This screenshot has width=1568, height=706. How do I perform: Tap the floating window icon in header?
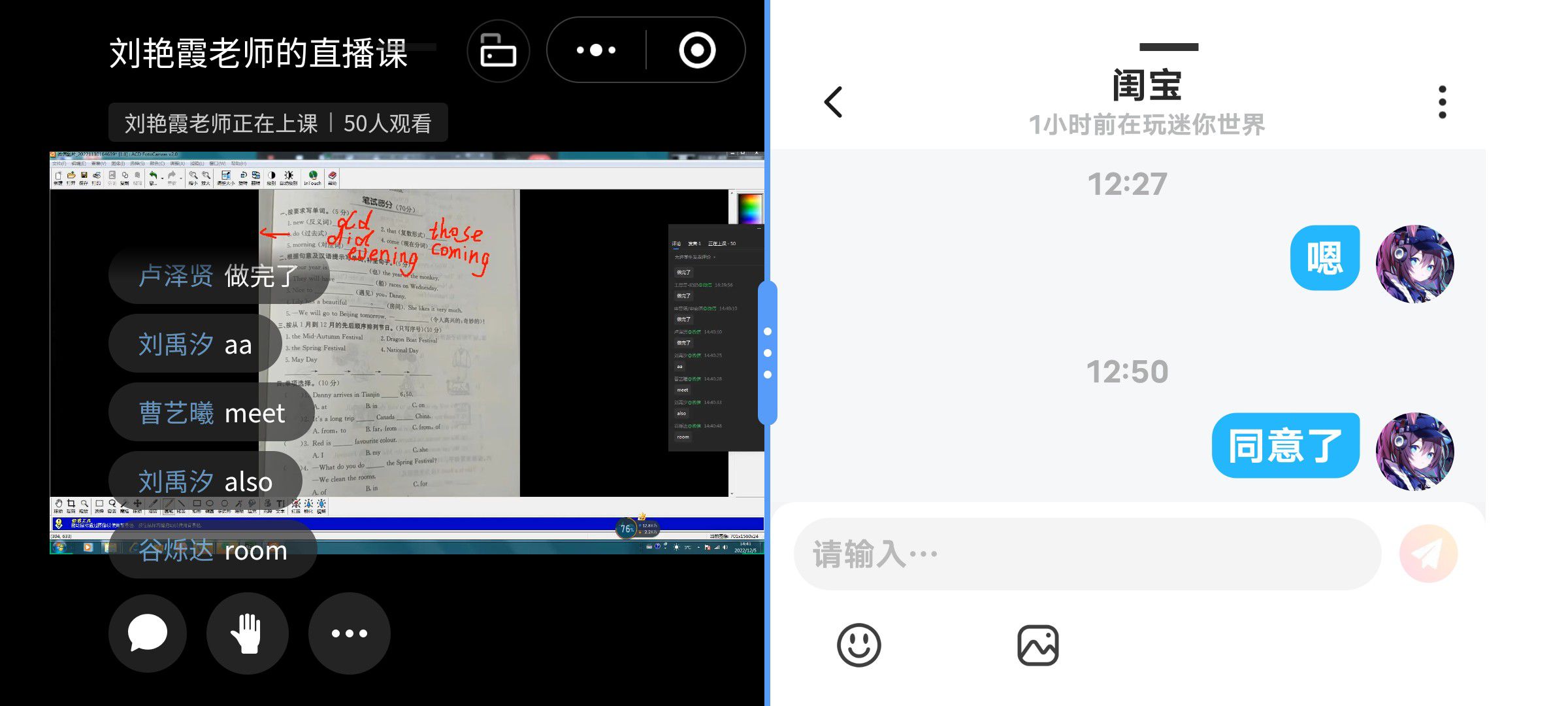tap(498, 50)
